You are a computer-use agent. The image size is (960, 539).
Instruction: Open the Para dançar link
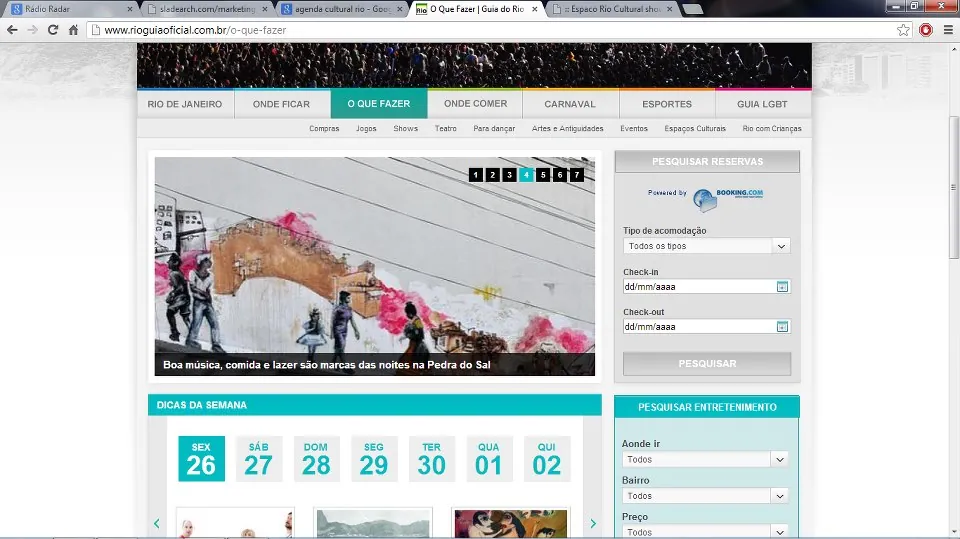coord(494,129)
